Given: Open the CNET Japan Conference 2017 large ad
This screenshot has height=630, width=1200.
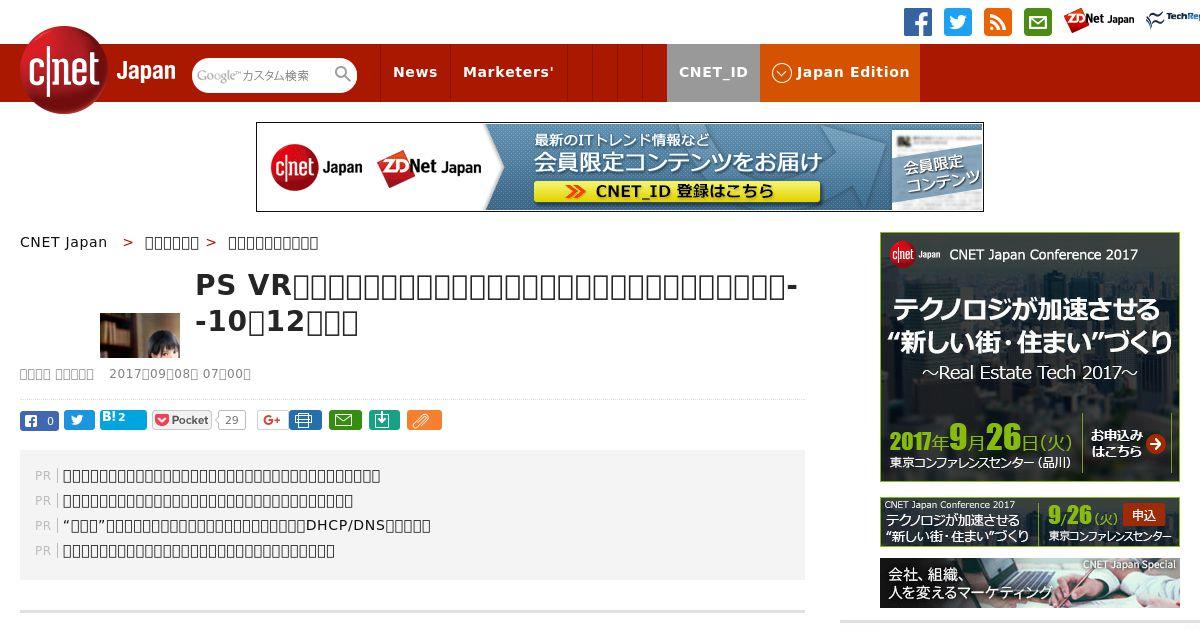Looking at the screenshot, I should [x=1030, y=357].
